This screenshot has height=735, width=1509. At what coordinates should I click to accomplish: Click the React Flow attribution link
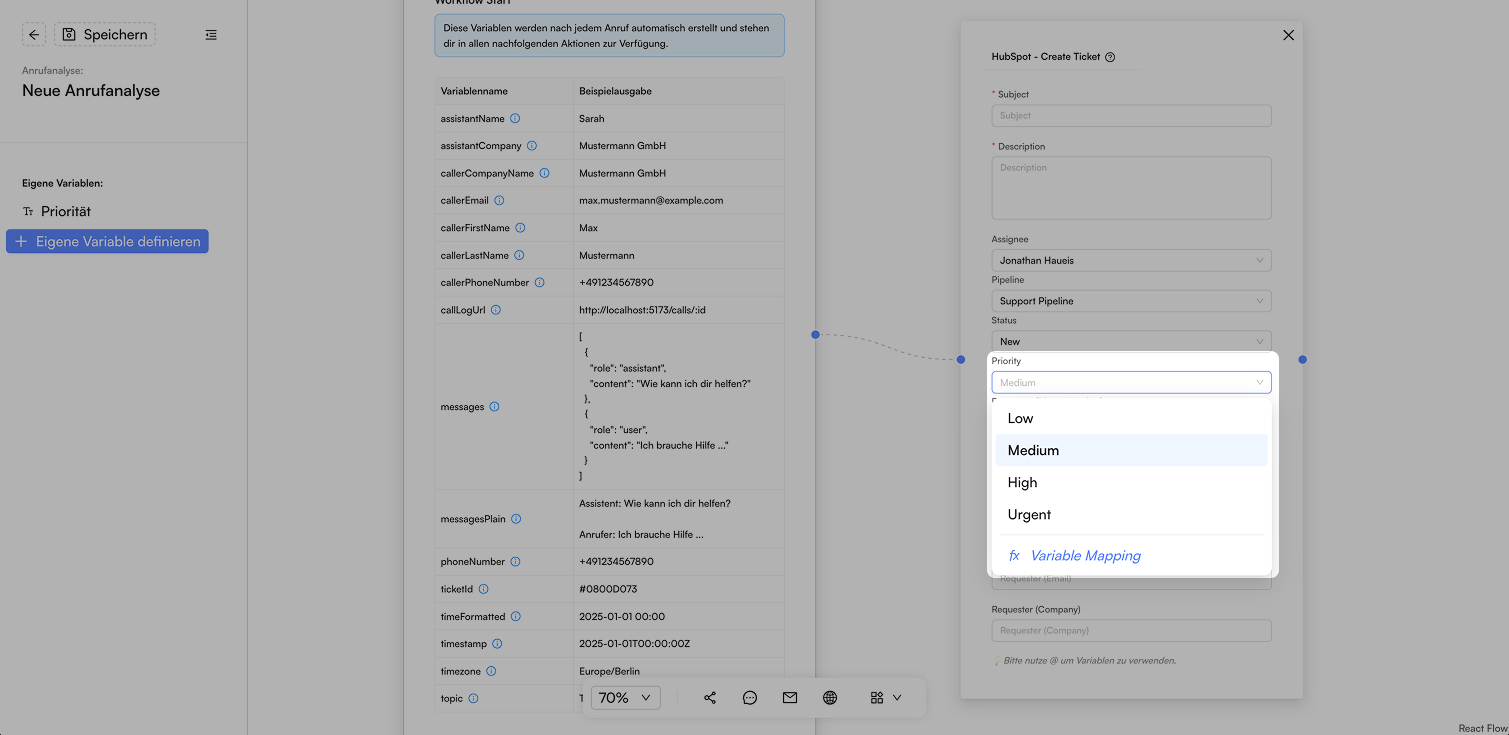point(1483,728)
